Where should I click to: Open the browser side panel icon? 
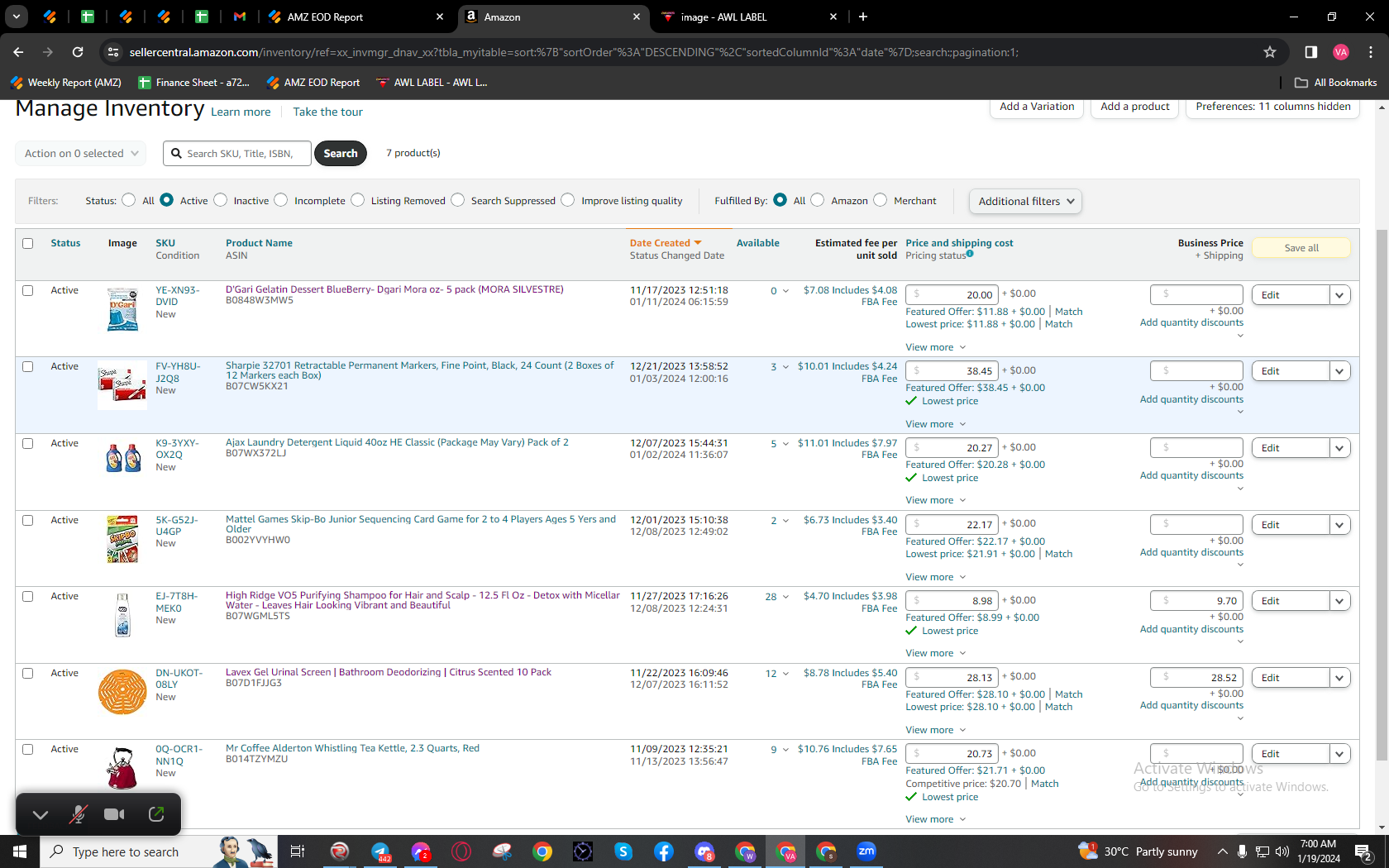1310,52
